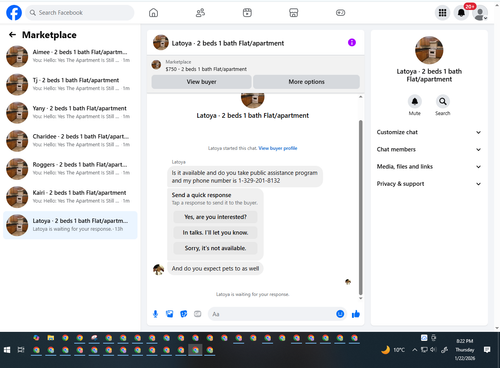Image resolution: width=500 pixels, height=368 pixels.
Task: Choose a sticker
Action: [x=184, y=314]
